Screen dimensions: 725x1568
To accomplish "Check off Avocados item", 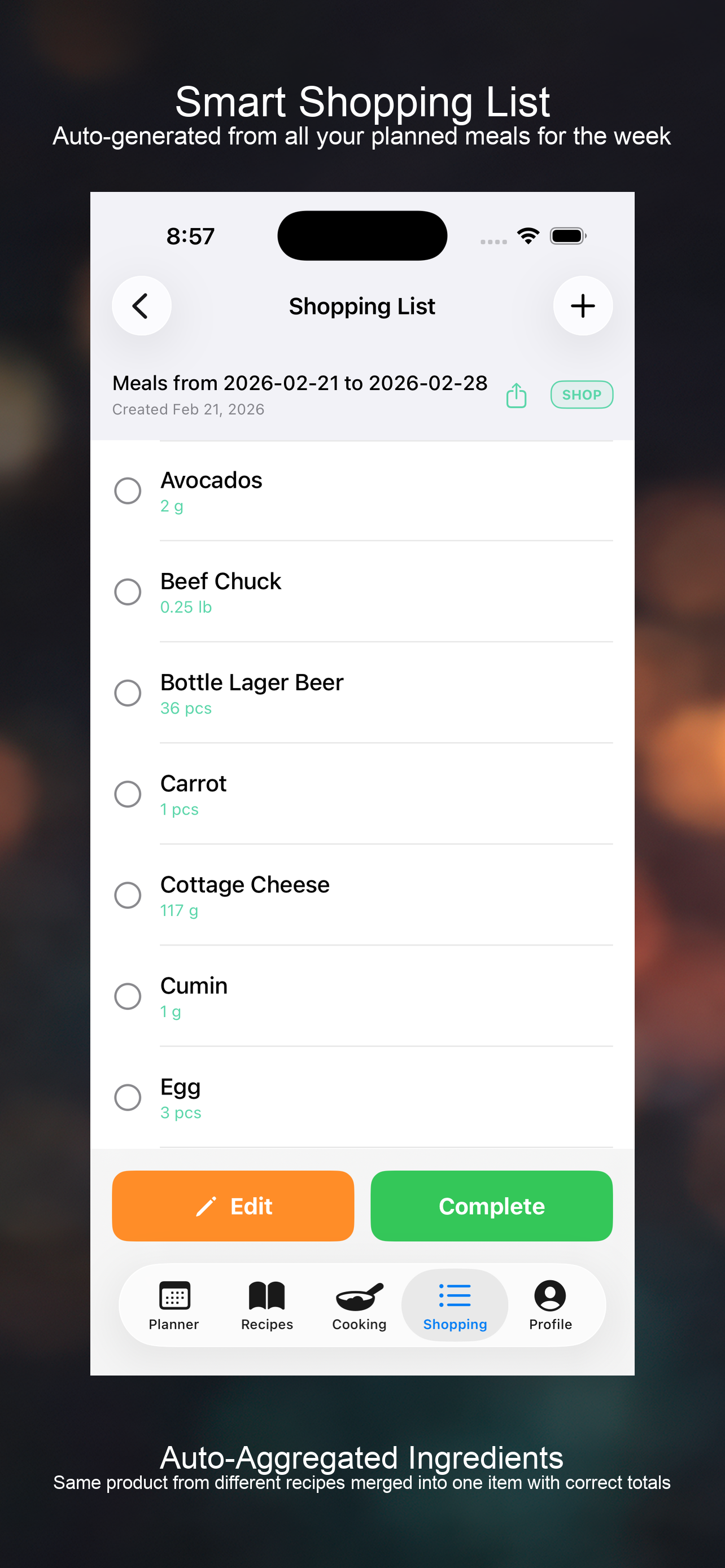I will point(128,490).
